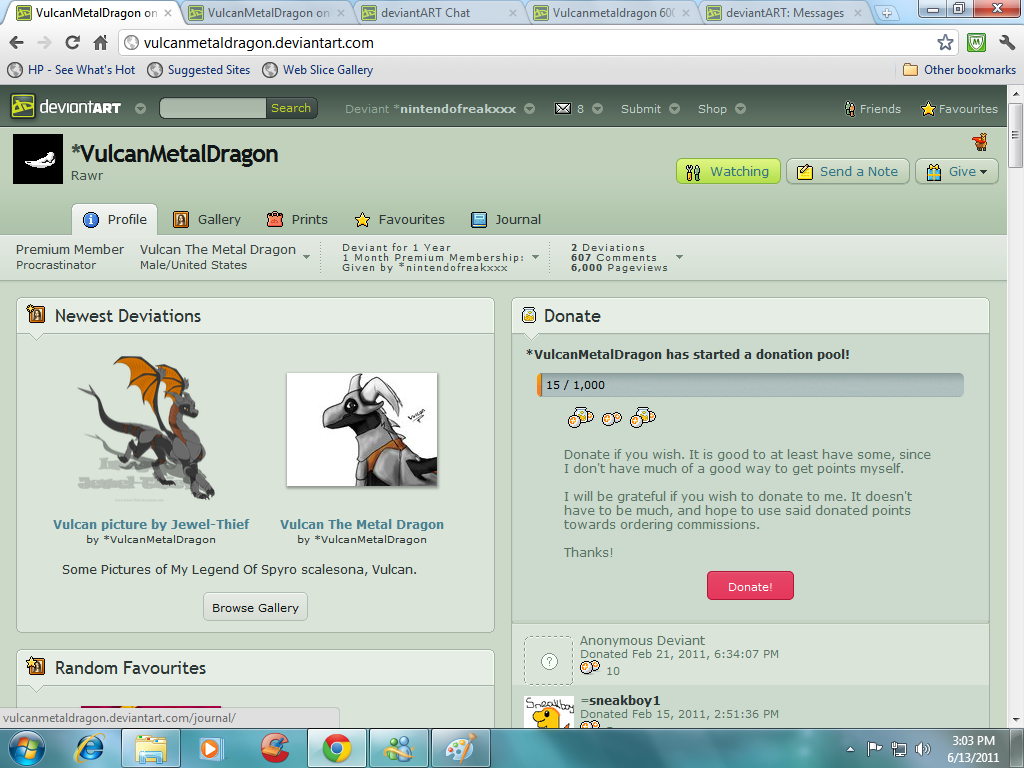
Task: Click the HP - See What's Hot bookmark
Action: 72,70
